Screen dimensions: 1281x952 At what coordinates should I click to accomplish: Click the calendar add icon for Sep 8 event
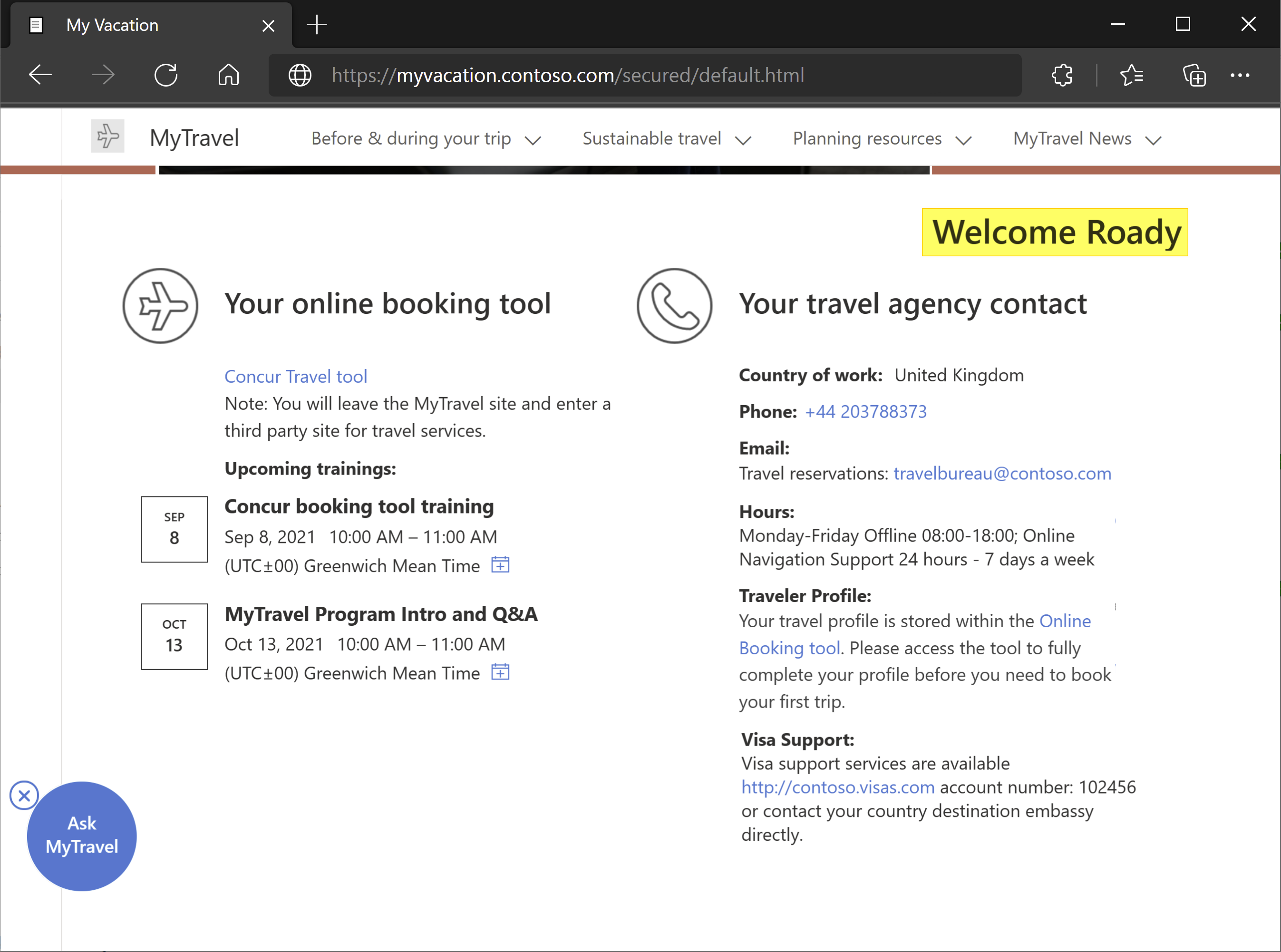coord(500,564)
